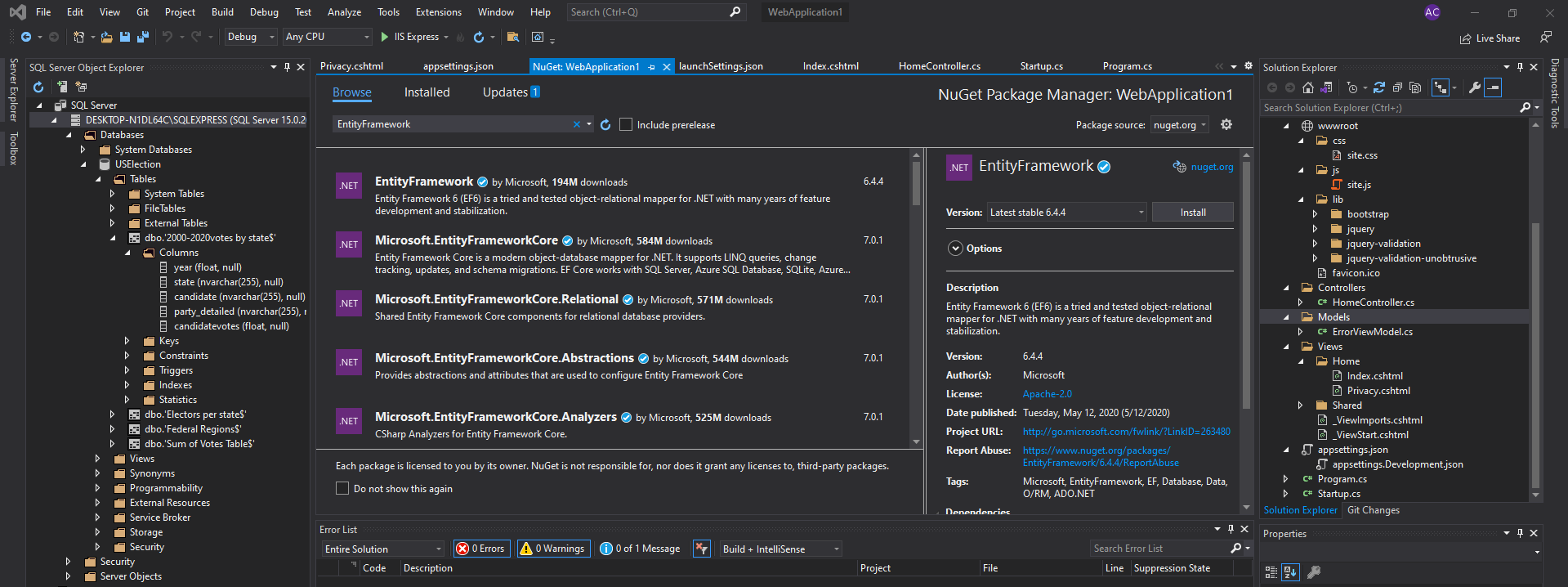Open the Package source nuget.org dropdown
Screen dimensions: 1568x587
[1181, 125]
